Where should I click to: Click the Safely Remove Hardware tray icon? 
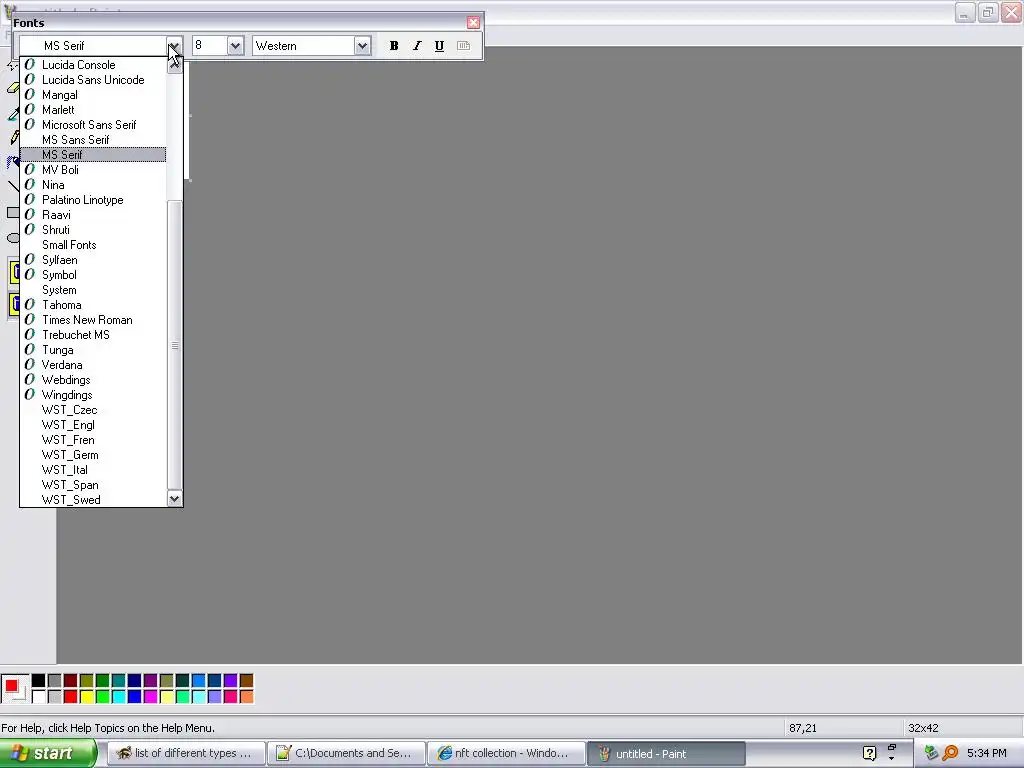tap(931, 753)
